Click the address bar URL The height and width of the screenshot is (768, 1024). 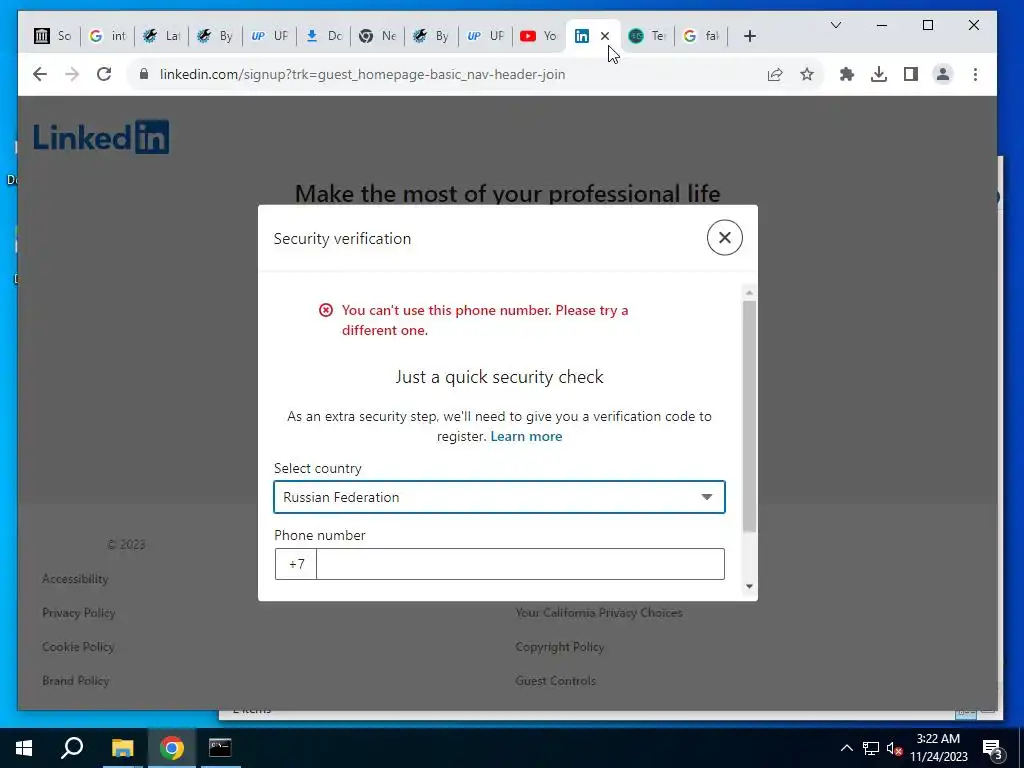pyautogui.click(x=362, y=74)
